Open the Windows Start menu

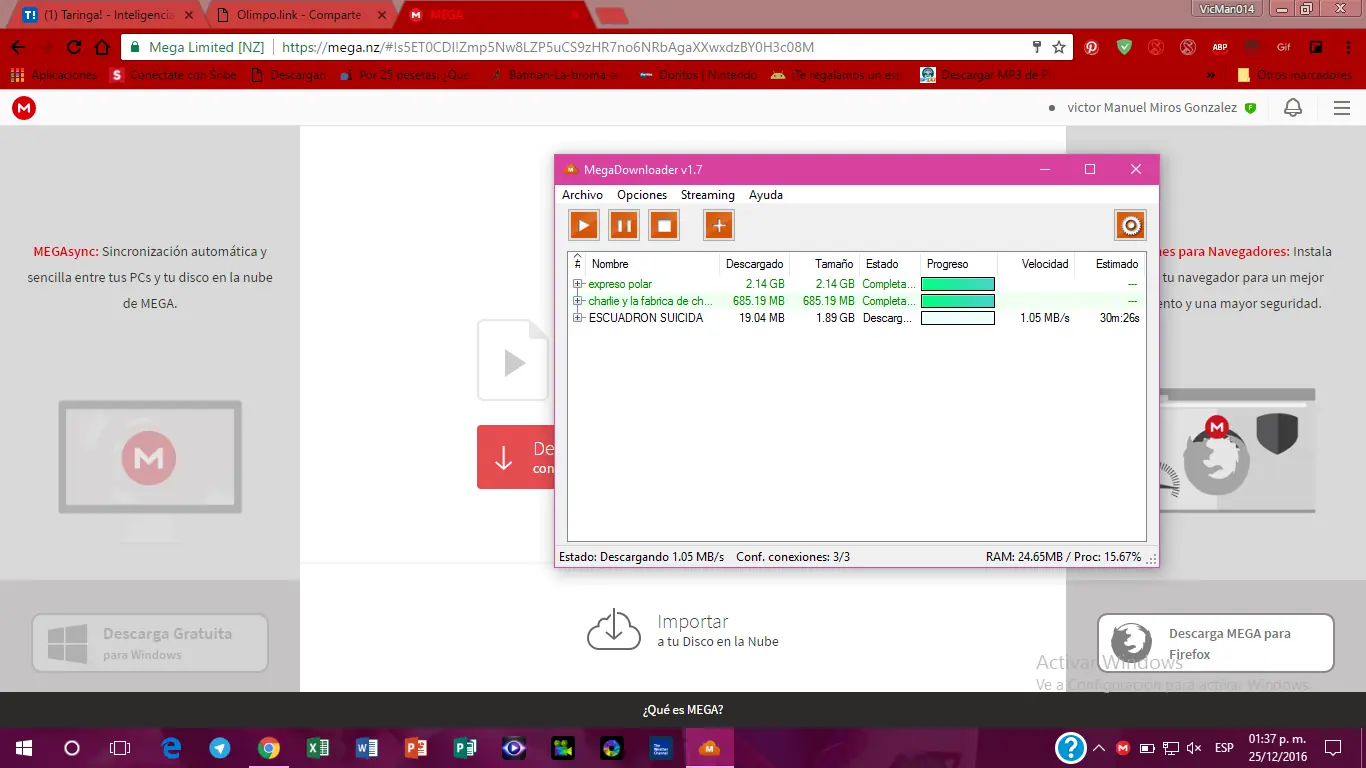(23, 748)
